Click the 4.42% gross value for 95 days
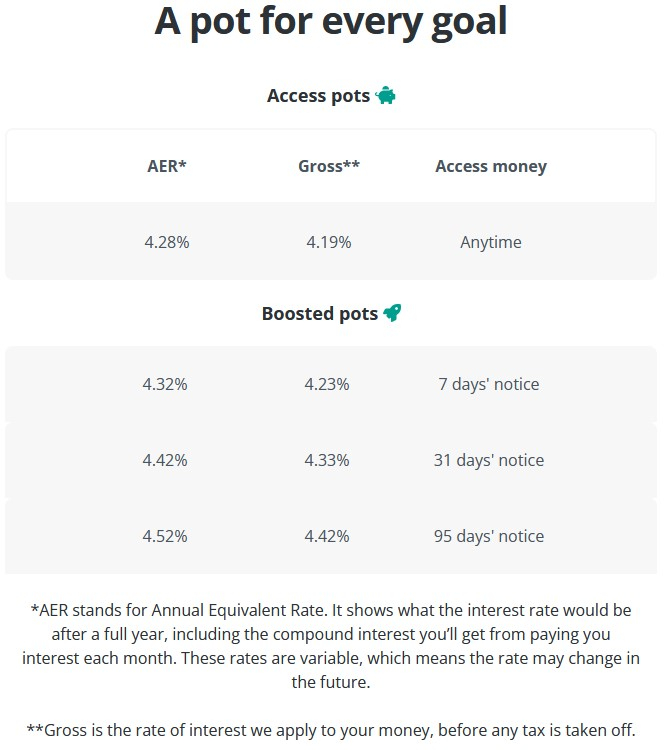Viewport: 665px width, 750px height. tap(327, 536)
